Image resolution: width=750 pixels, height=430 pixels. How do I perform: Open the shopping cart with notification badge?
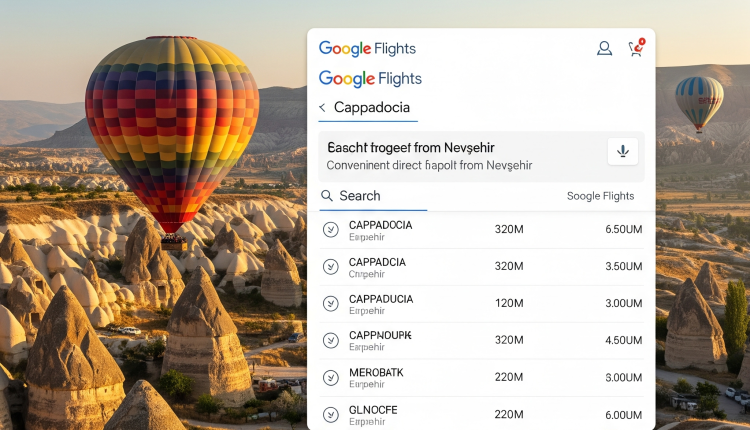coord(635,48)
